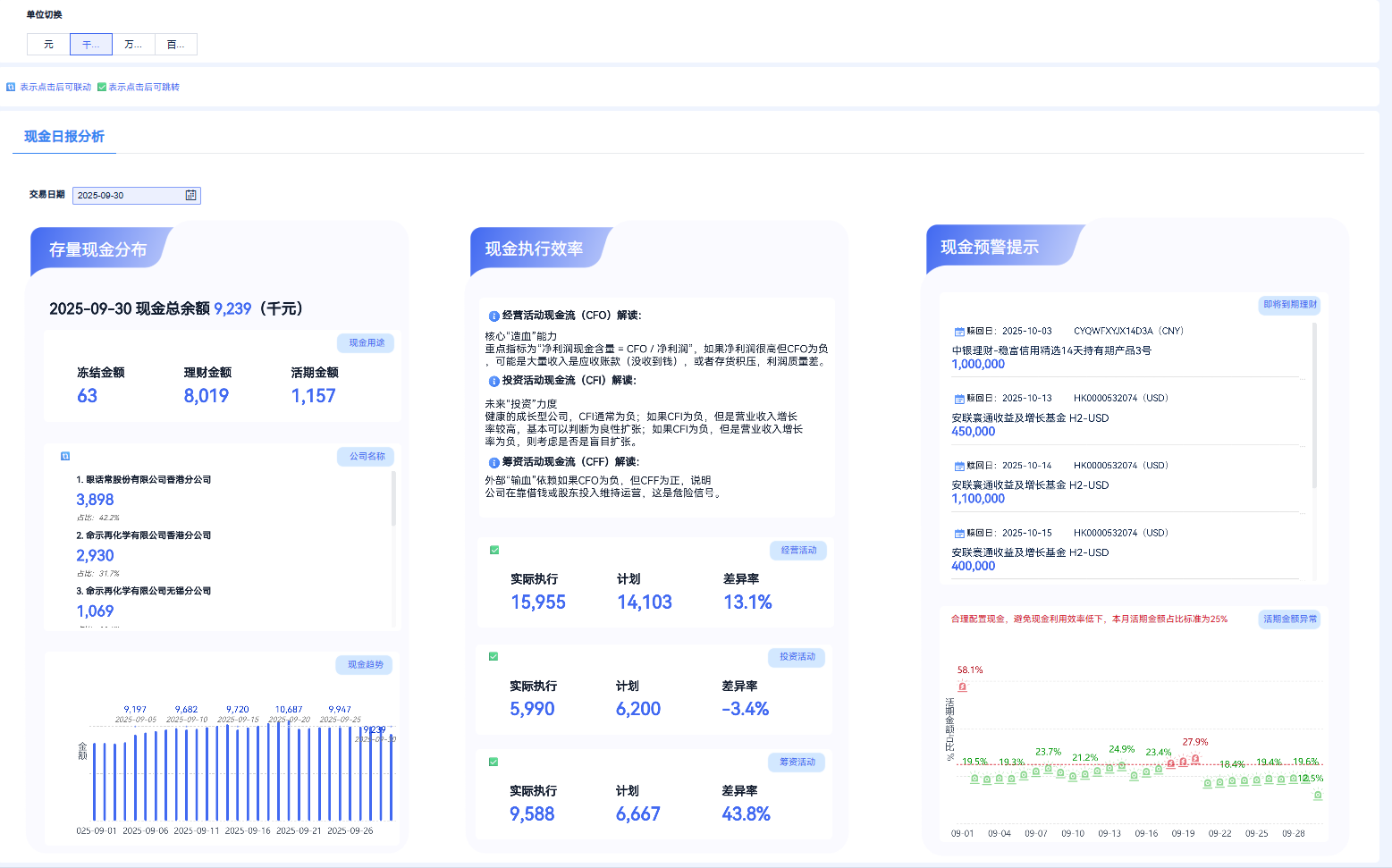The height and width of the screenshot is (868, 1392).
Task: Click the 筹资活动 actual value 9,588
Action: [532, 814]
